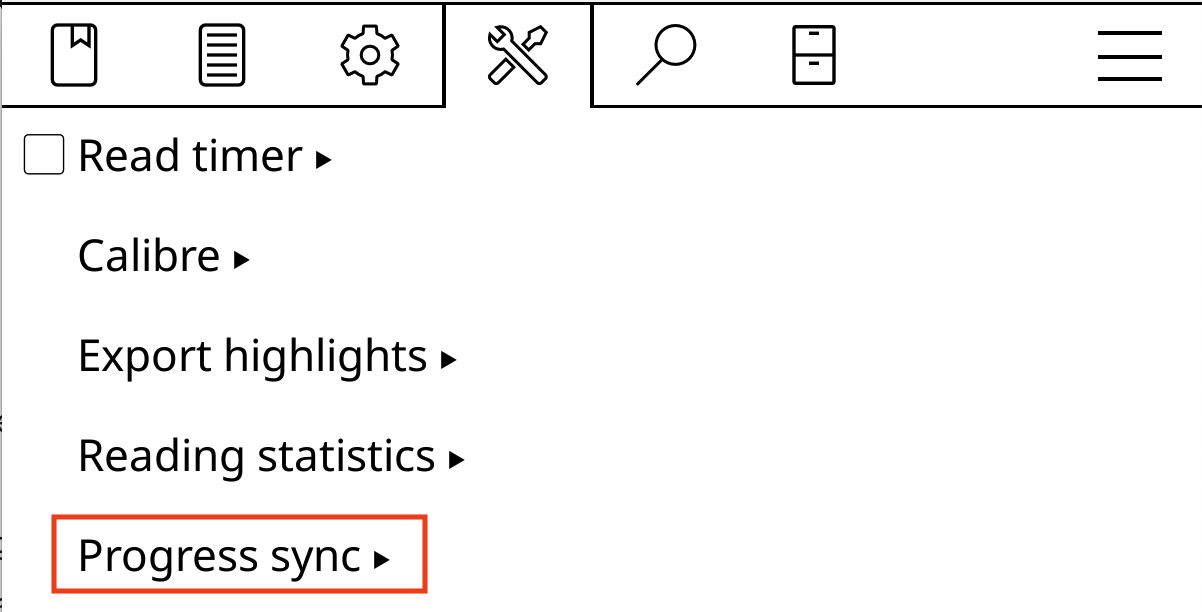This screenshot has height=612, width=1202.
Task: Select the table of contents icon
Action: (x=220, y=55)
